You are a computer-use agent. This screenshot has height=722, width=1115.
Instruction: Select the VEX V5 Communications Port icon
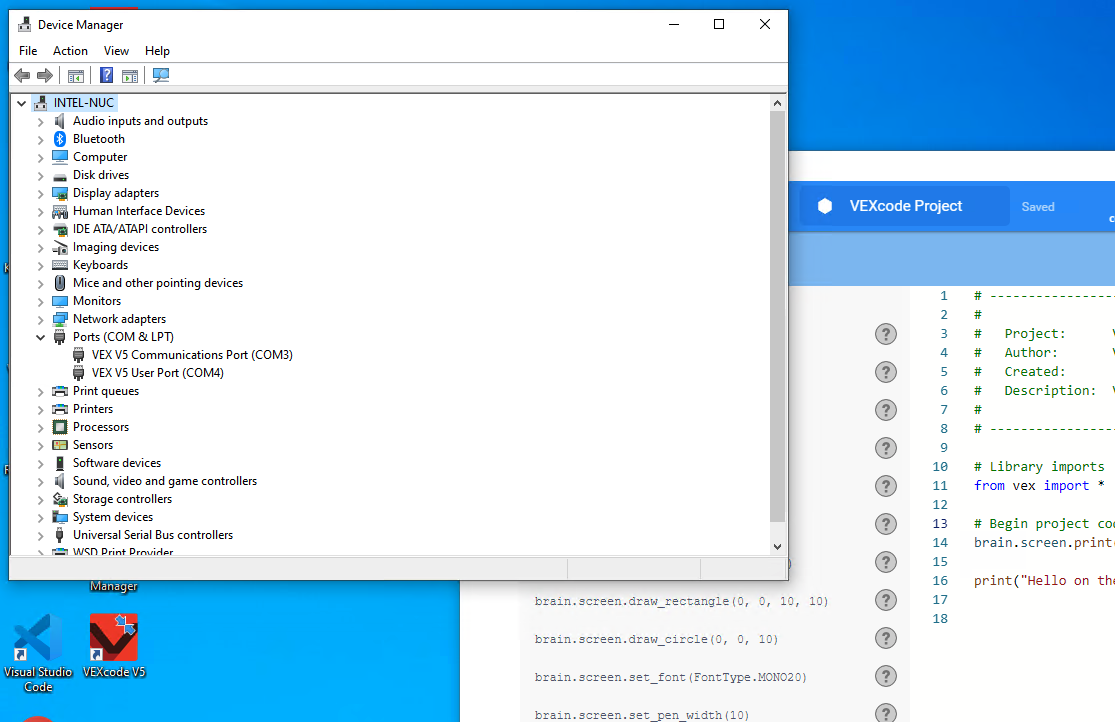(79, 355)
